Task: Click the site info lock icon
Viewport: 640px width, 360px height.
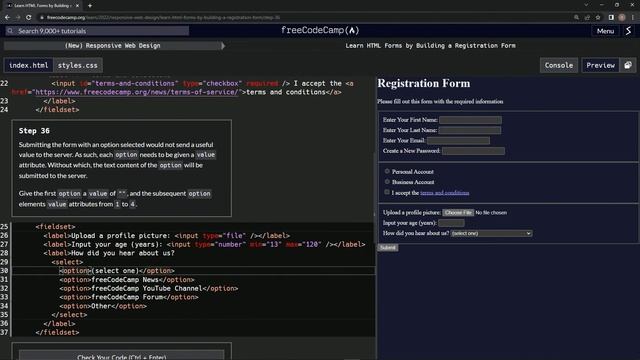Action: 41,18
